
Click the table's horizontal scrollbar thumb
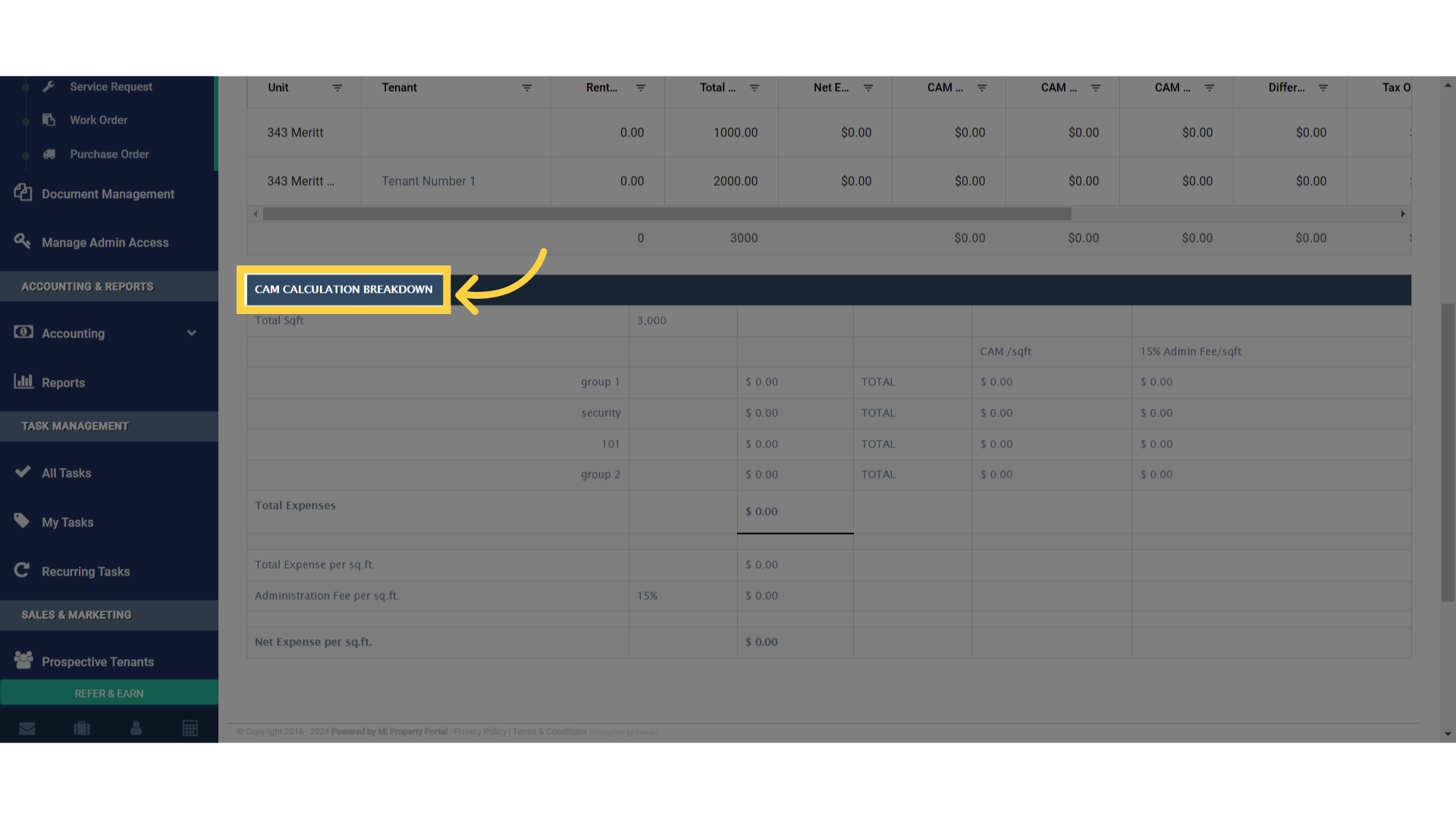click(x=667, y=214)
